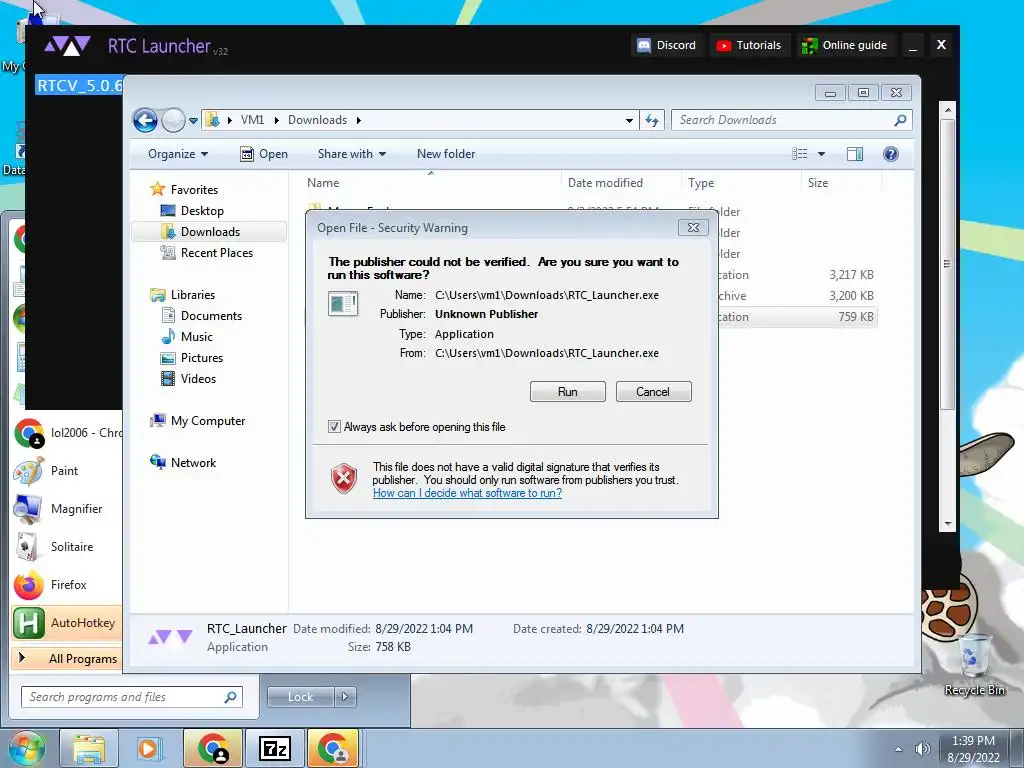
Task: Sort by Type column header
Action: (x=741, y=183)
